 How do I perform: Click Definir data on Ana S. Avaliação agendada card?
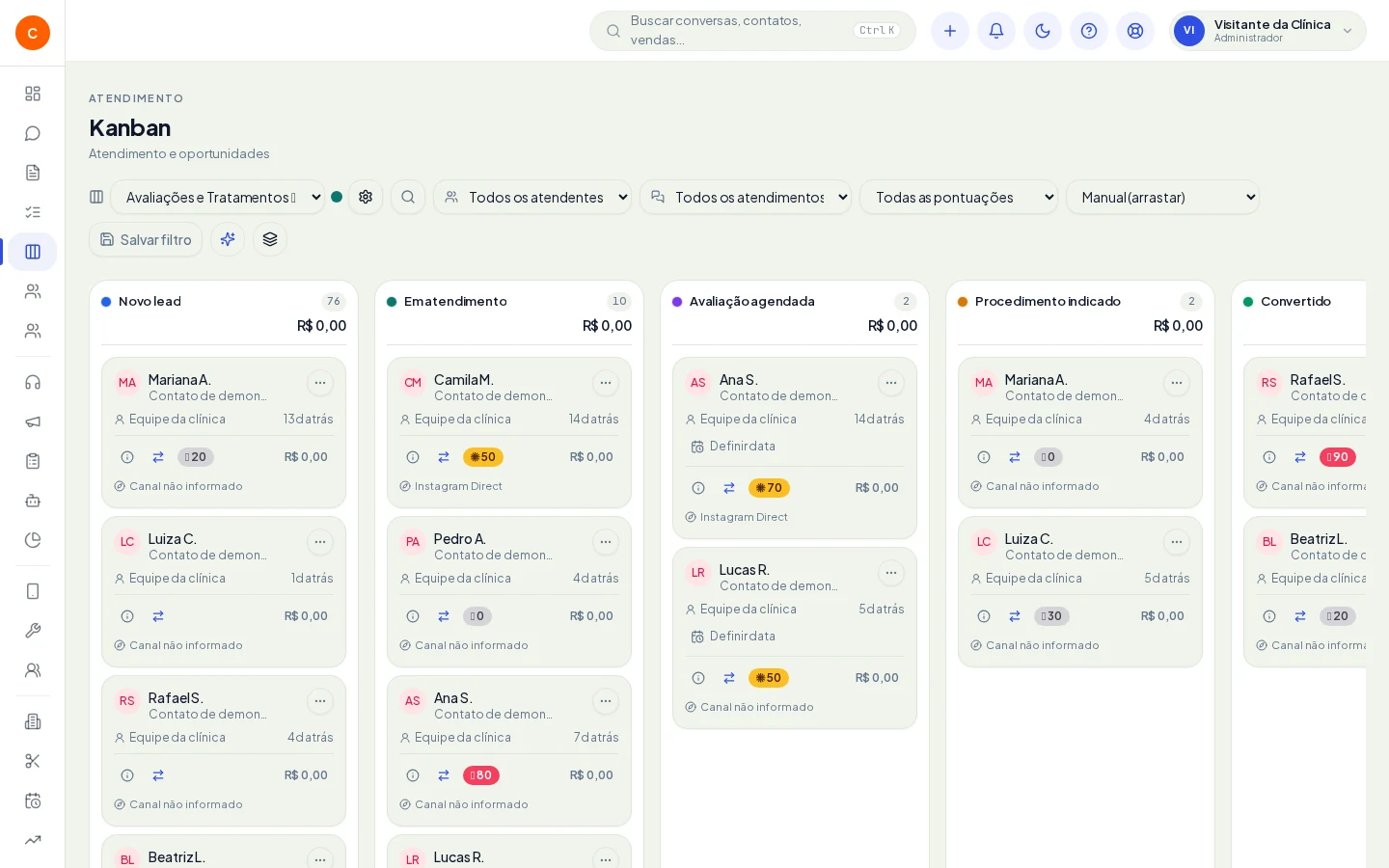(733, 447)
